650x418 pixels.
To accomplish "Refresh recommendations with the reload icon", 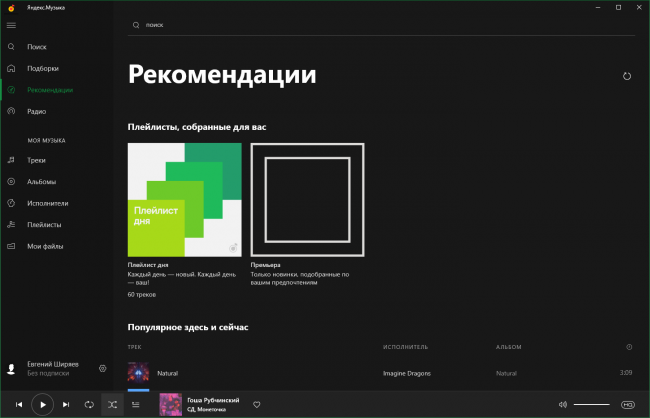I will (x=627, y=76).
